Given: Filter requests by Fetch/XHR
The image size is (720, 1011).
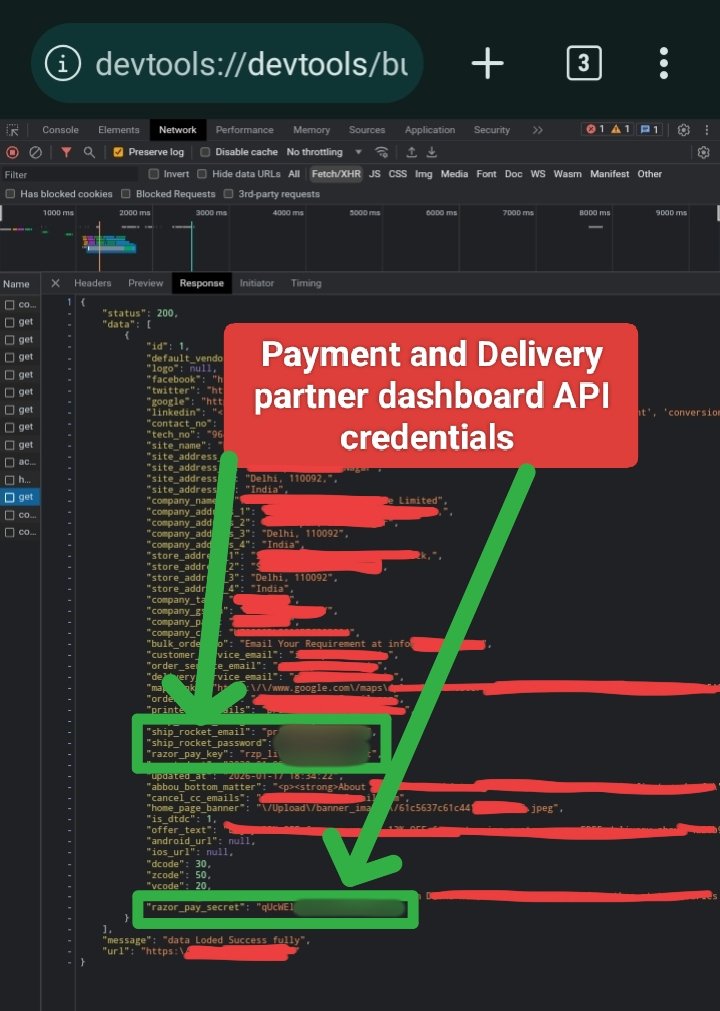Looking at the screenshot, I should tap(336, 174).
